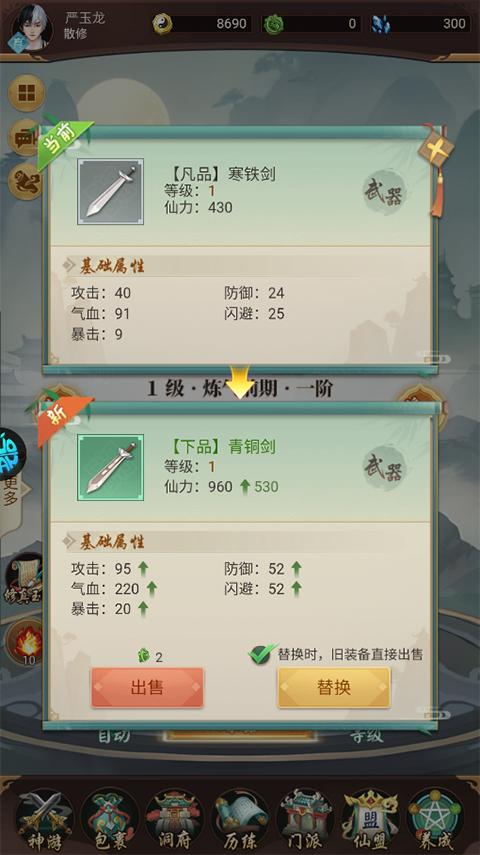The height and width of the screenshot is (855, 480).
Task: Open the 包裹 bag icon
Action: point(110,820)
